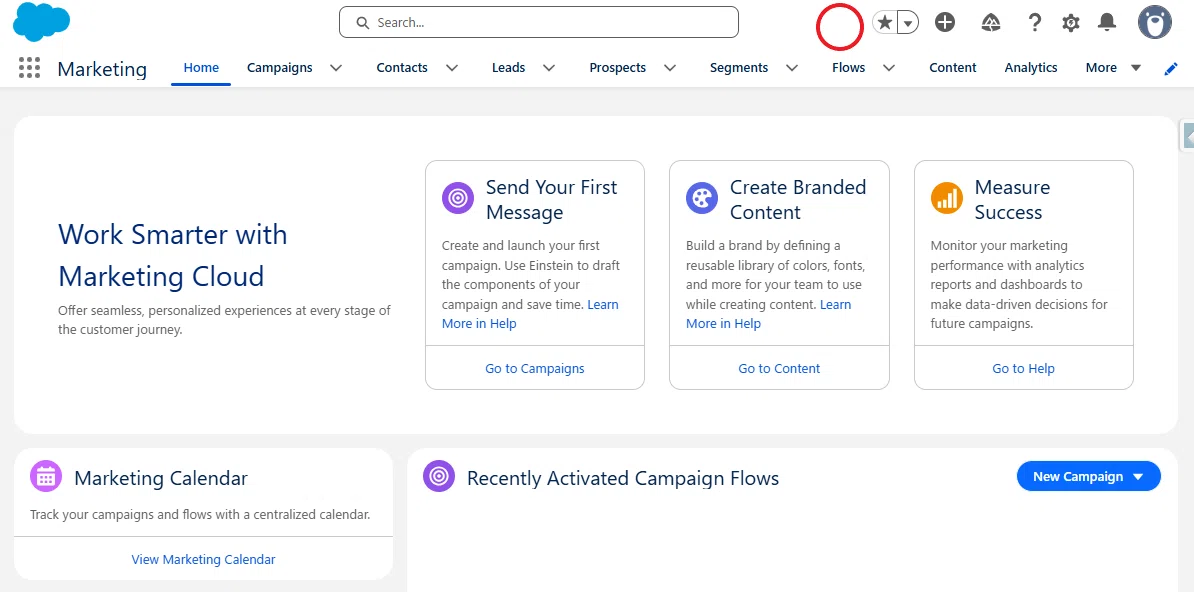The width and height of the screenshot is (1194, 592).
Task: Open the Global Actions plus icon
Action: (945, 23)
